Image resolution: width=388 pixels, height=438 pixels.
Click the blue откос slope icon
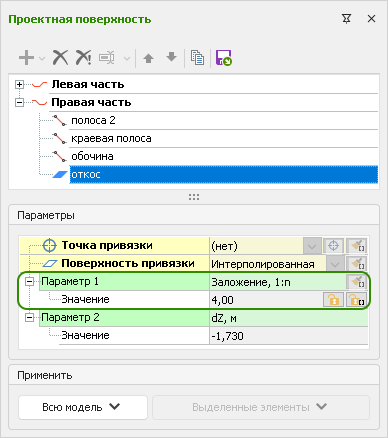pyautogui.click(x=60, y=174)
